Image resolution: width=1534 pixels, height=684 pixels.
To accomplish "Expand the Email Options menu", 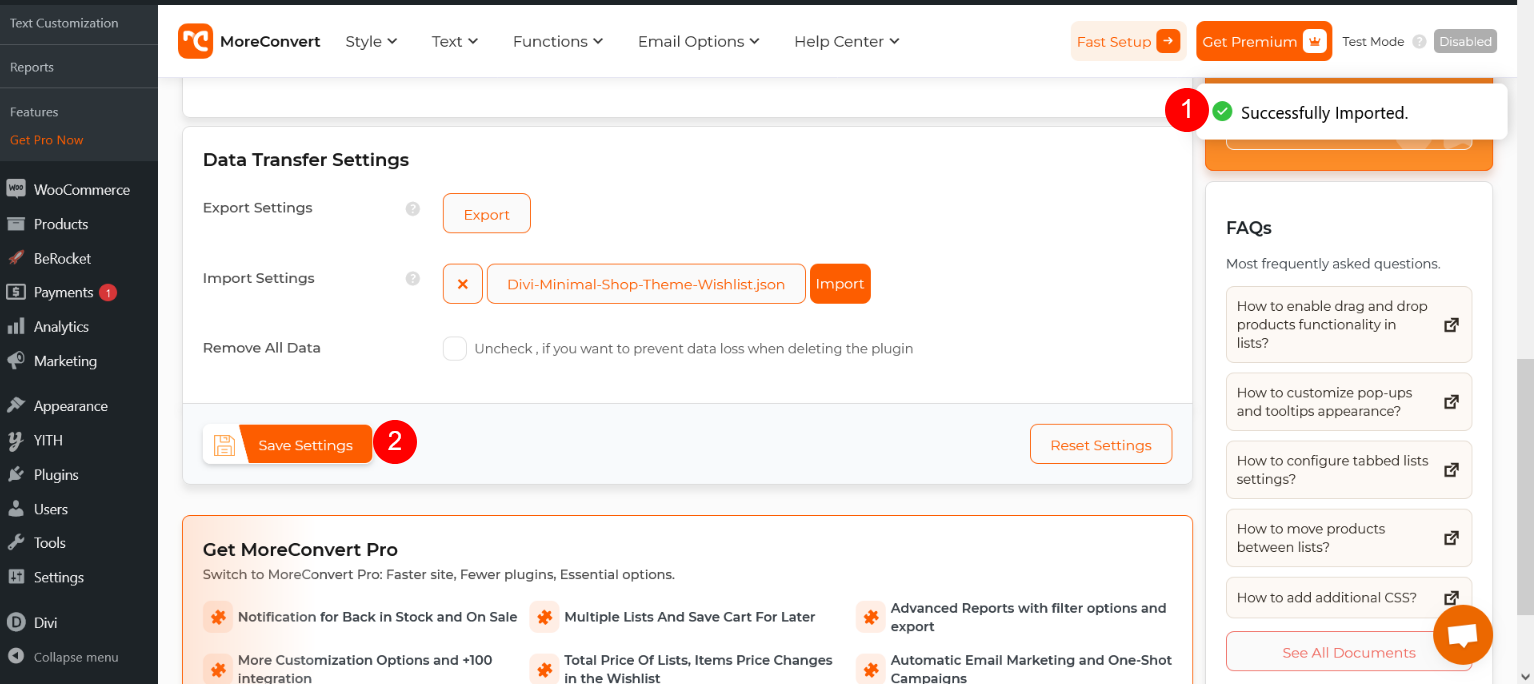I will click(699, 41).
